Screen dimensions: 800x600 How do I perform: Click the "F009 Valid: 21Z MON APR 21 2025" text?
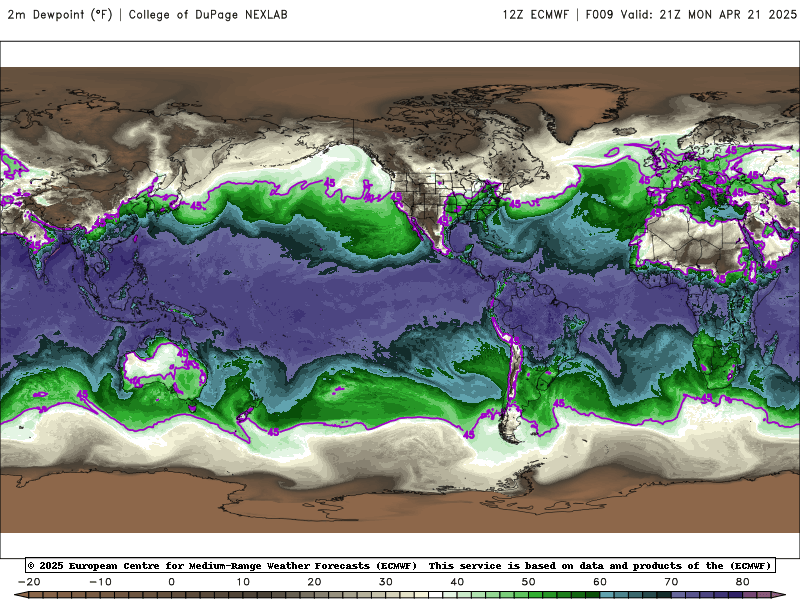[x=691, y=14]
